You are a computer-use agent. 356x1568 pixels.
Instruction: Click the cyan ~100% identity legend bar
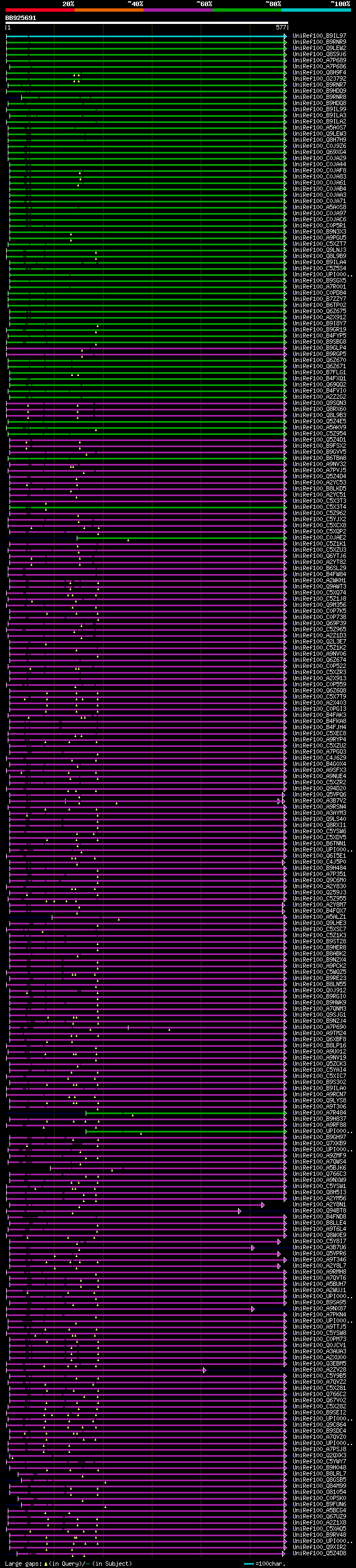point(316,10)
